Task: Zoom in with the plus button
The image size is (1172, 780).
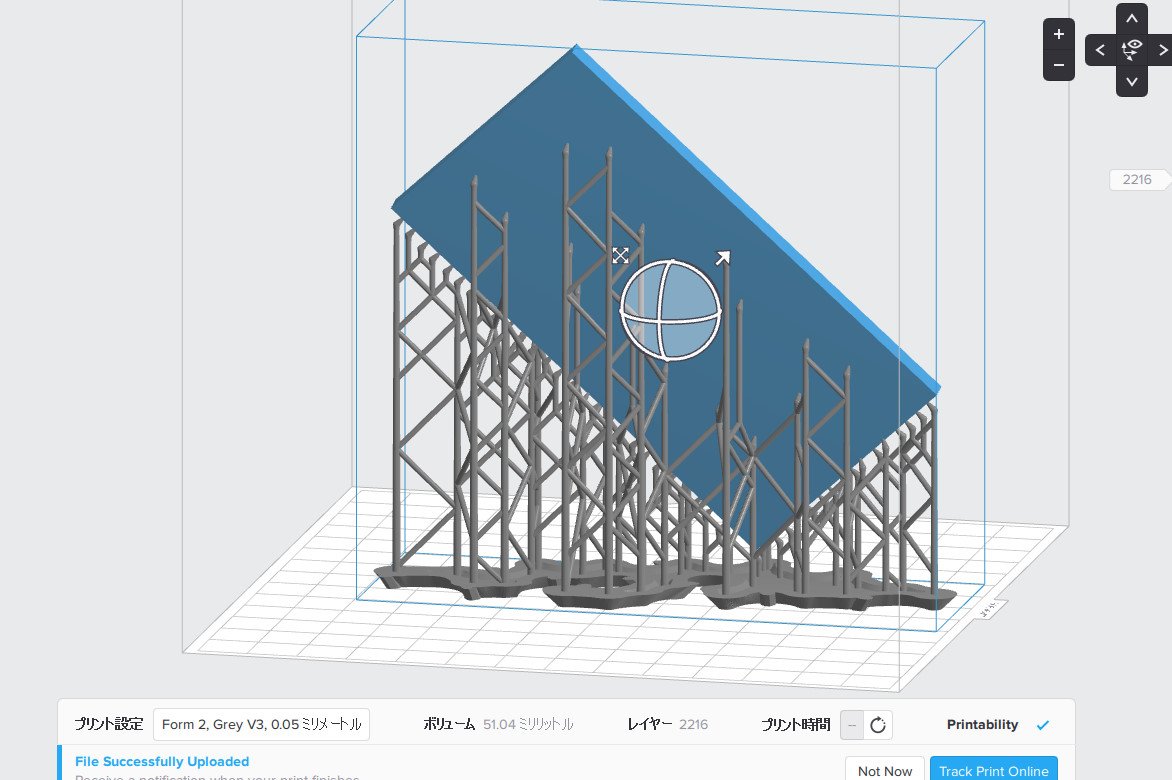Action: tap(1058, 34)
